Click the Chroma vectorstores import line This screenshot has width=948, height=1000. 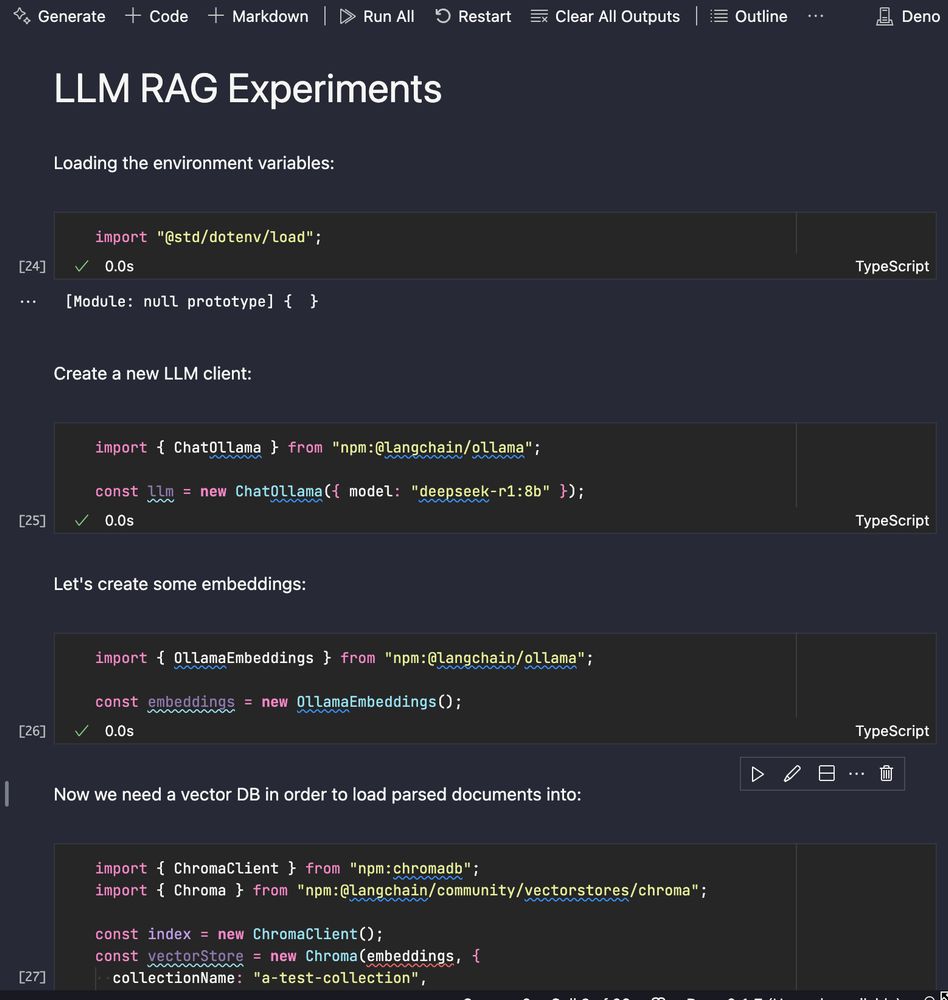click(x=401, y=890)
